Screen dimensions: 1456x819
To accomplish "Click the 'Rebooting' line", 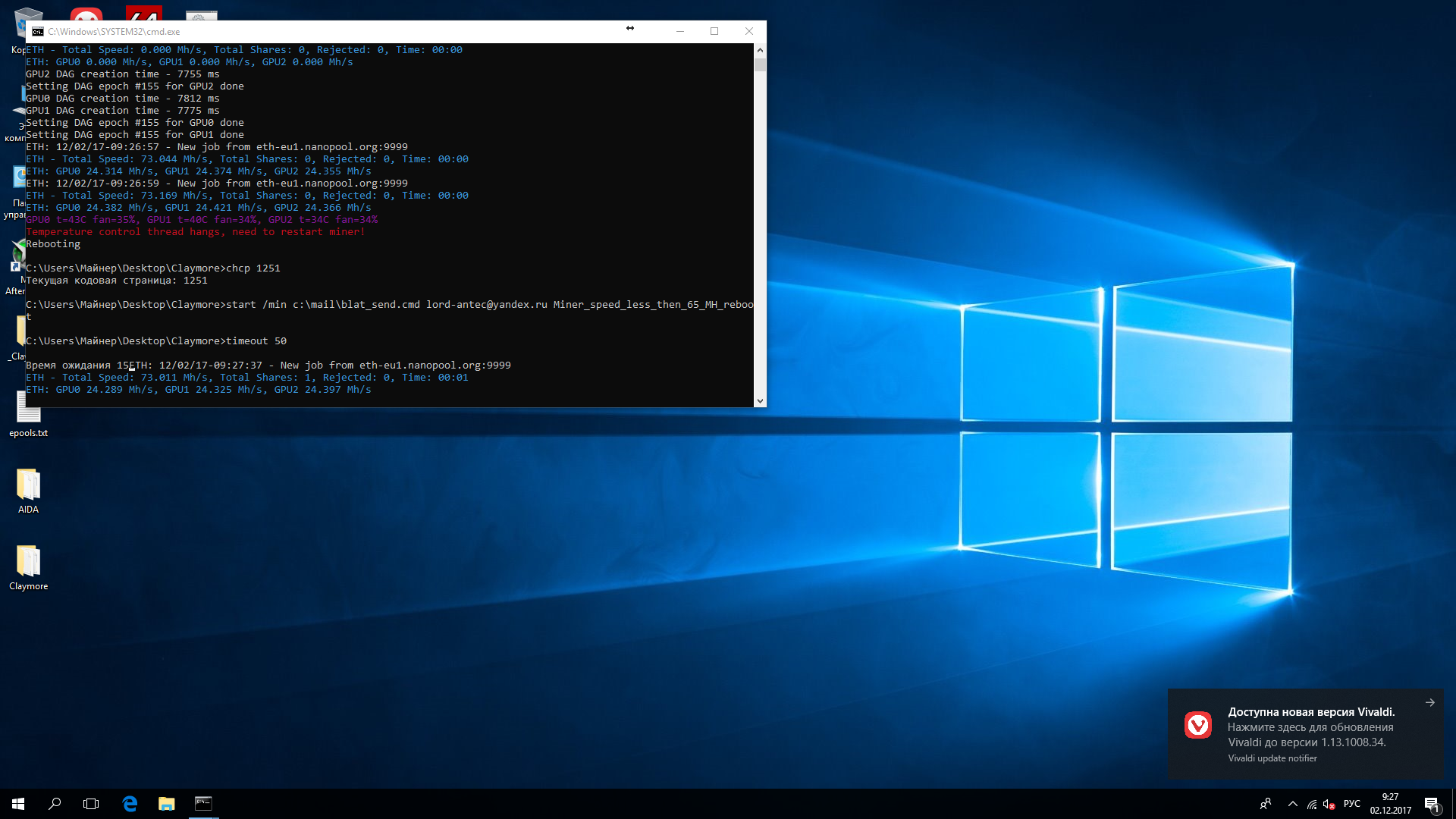I will pos(53,244).
